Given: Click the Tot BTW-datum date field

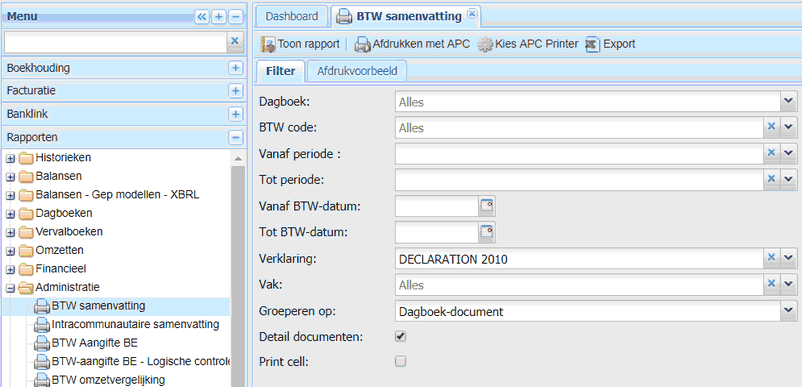Looking at the screenshot, I should 437,233.
